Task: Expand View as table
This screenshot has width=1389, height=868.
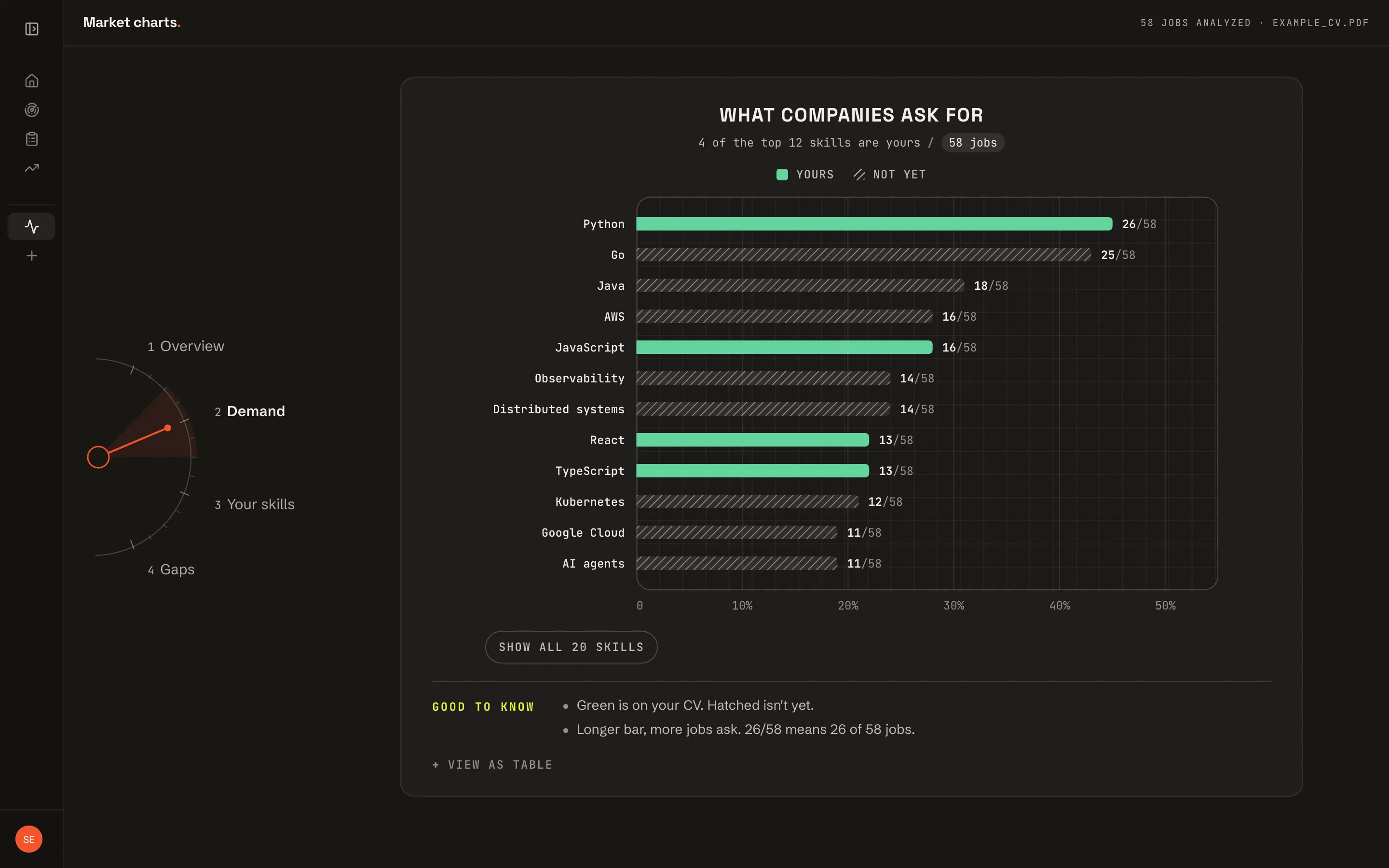Action: pyautogui.click(x=492, y=765)
